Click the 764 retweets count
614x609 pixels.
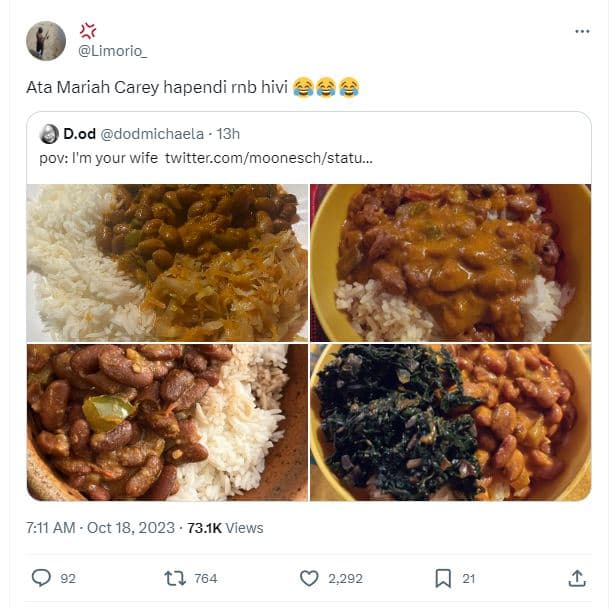[206, 577]
